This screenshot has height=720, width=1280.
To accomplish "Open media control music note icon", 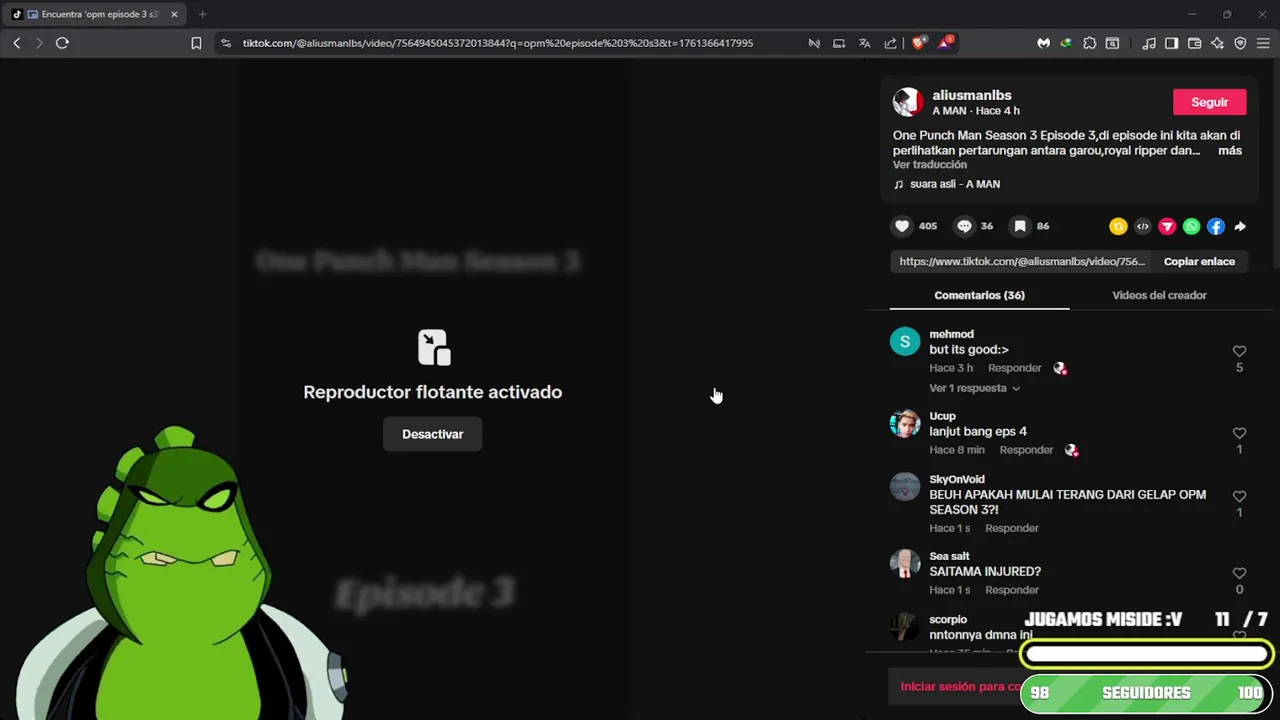I will [1149, 43].
